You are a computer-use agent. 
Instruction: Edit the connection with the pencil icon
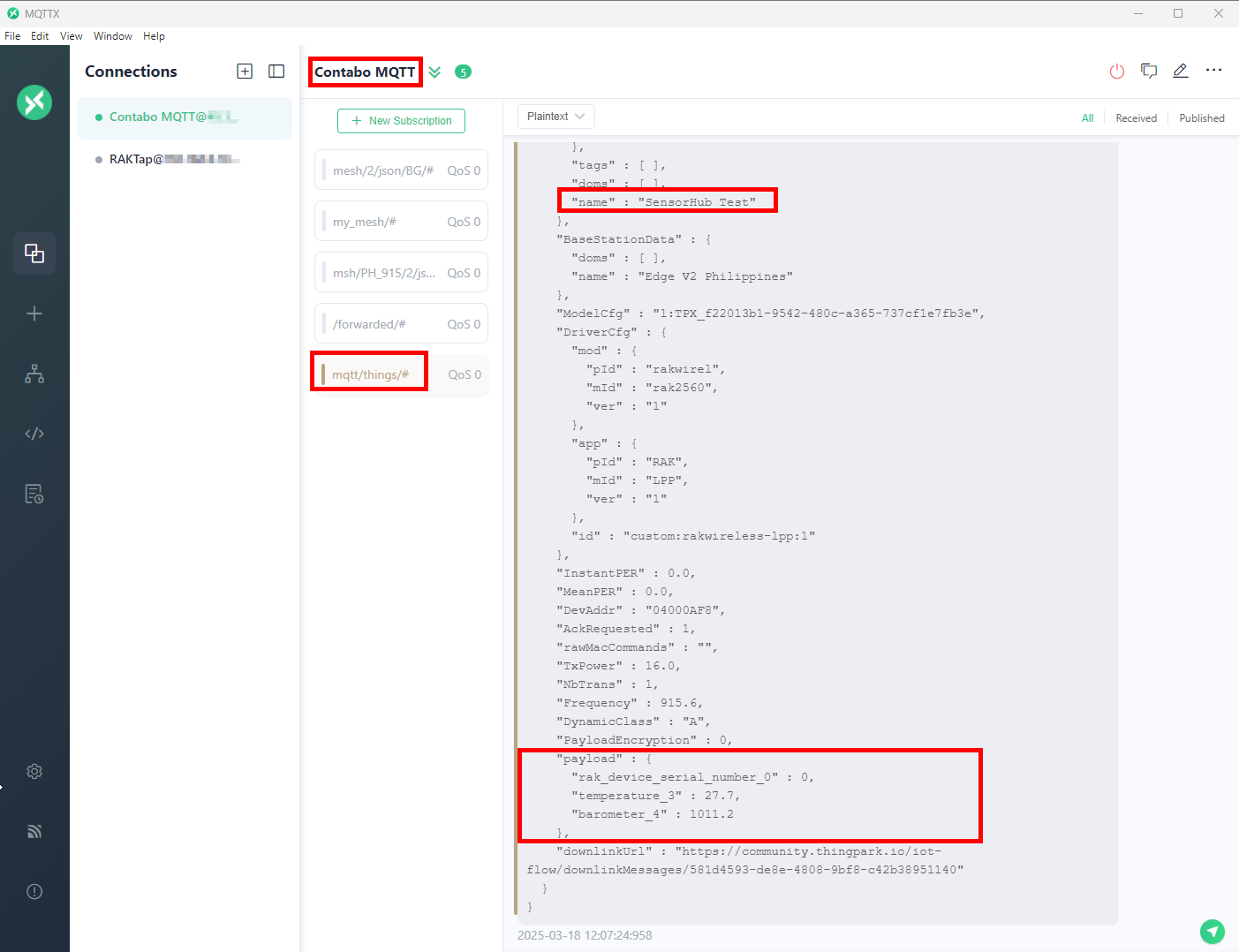(1181, 71)
